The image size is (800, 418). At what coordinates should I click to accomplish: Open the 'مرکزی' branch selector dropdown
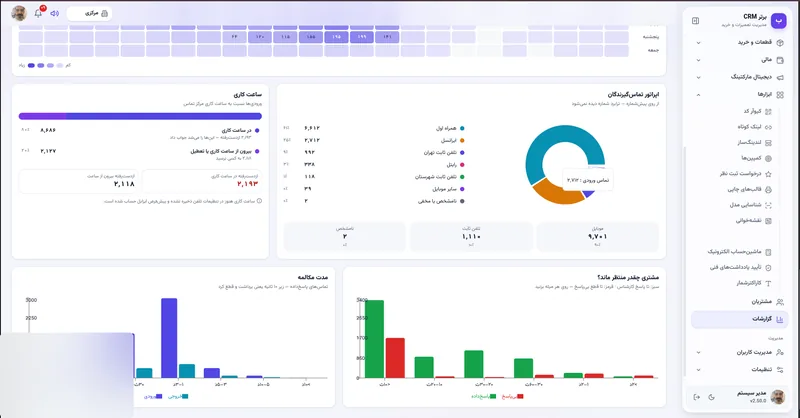point(89,13)
